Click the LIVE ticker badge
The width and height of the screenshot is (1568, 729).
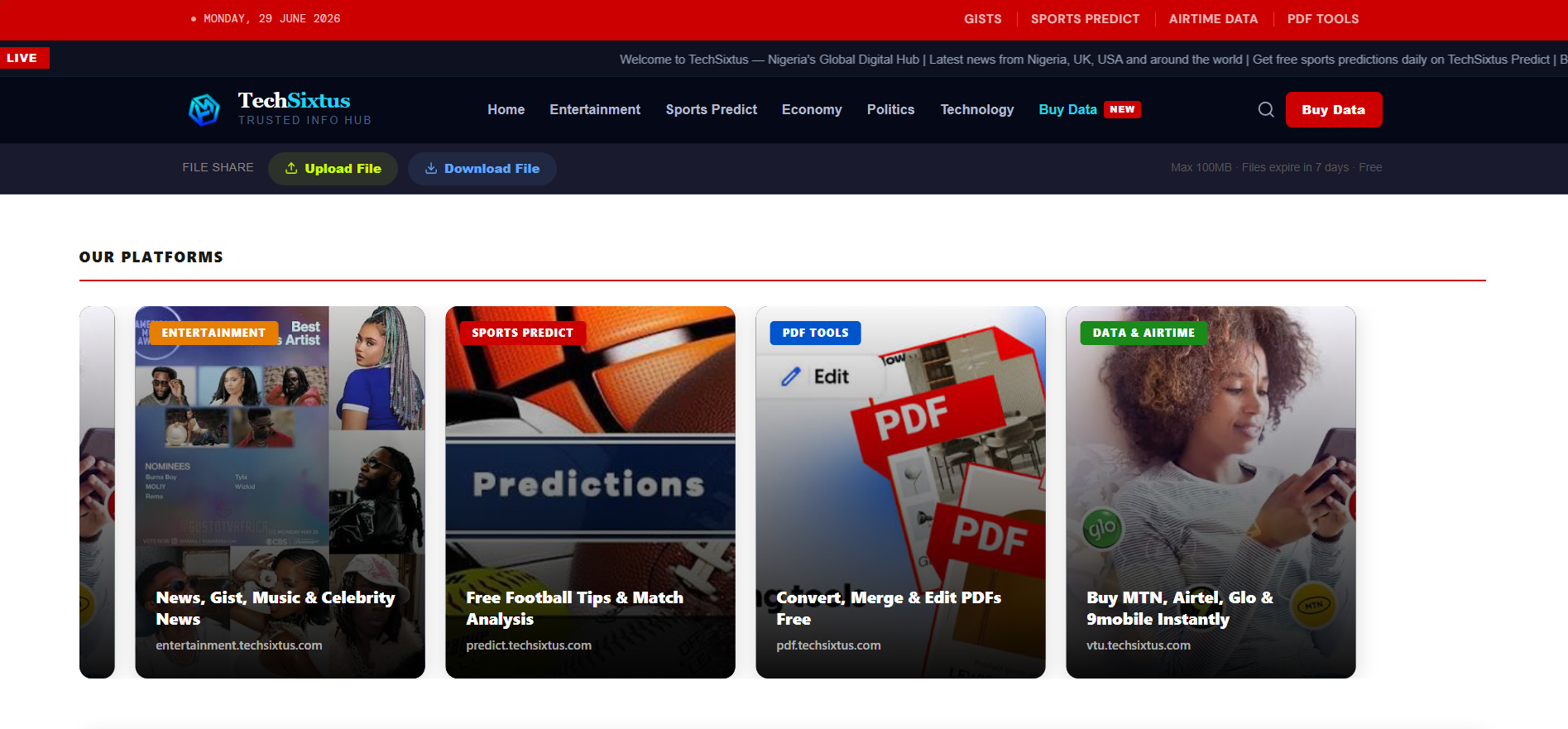pyautogui.click(x=24, y=58)
